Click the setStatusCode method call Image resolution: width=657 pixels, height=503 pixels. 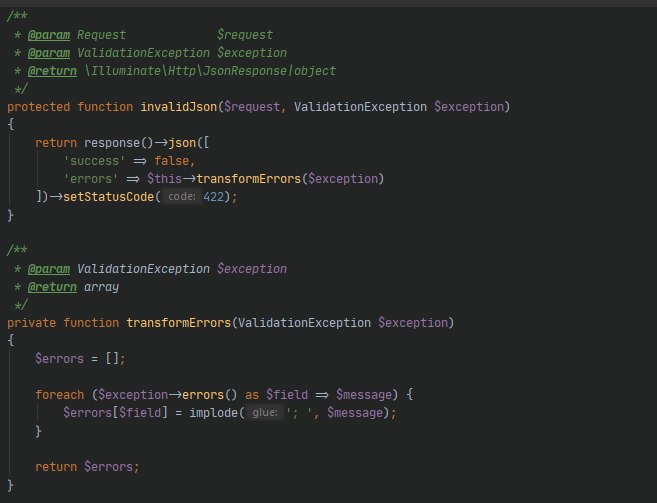[x=109, y=197]
